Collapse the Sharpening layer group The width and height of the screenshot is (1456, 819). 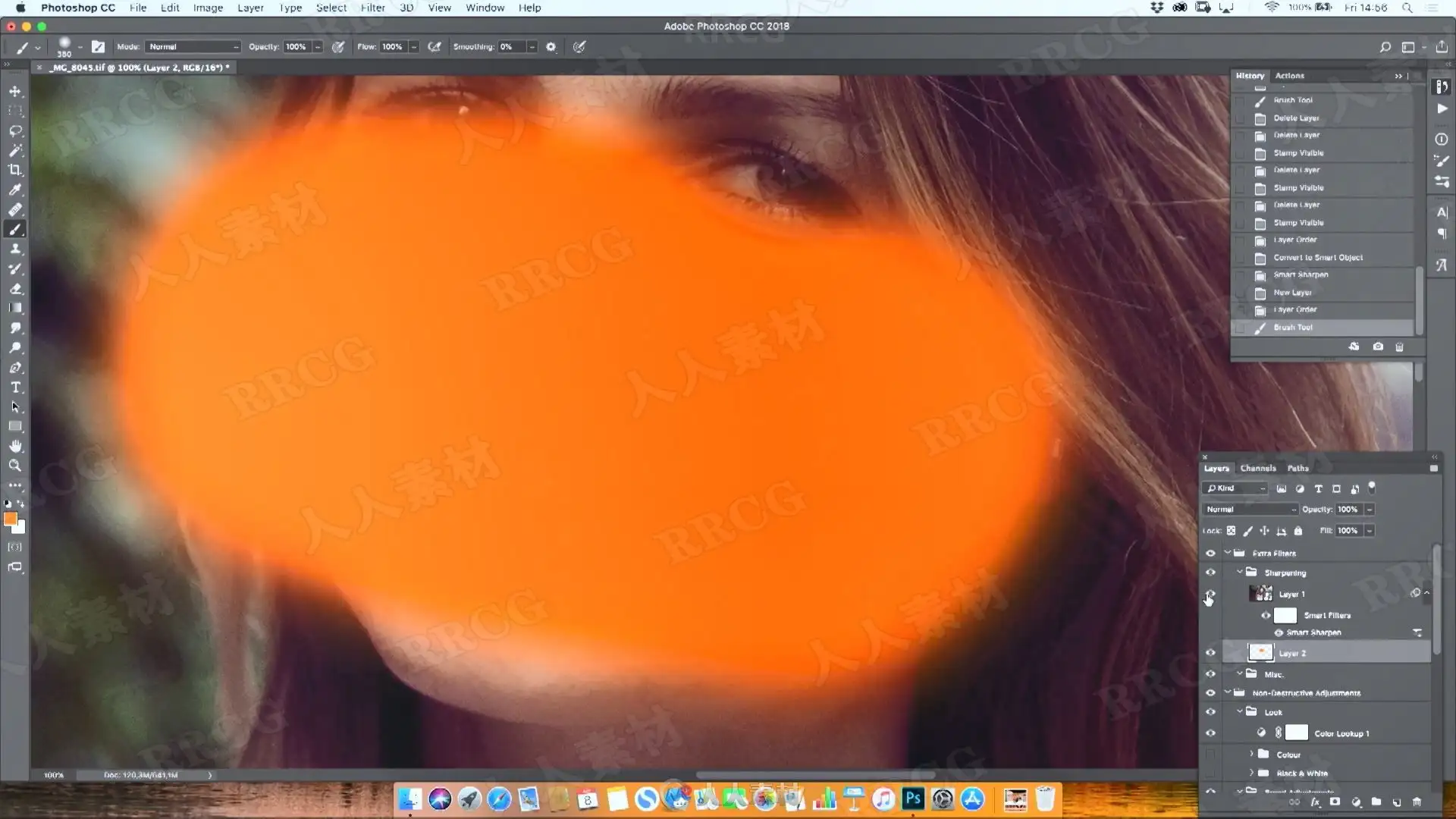tap(1240, 573)
